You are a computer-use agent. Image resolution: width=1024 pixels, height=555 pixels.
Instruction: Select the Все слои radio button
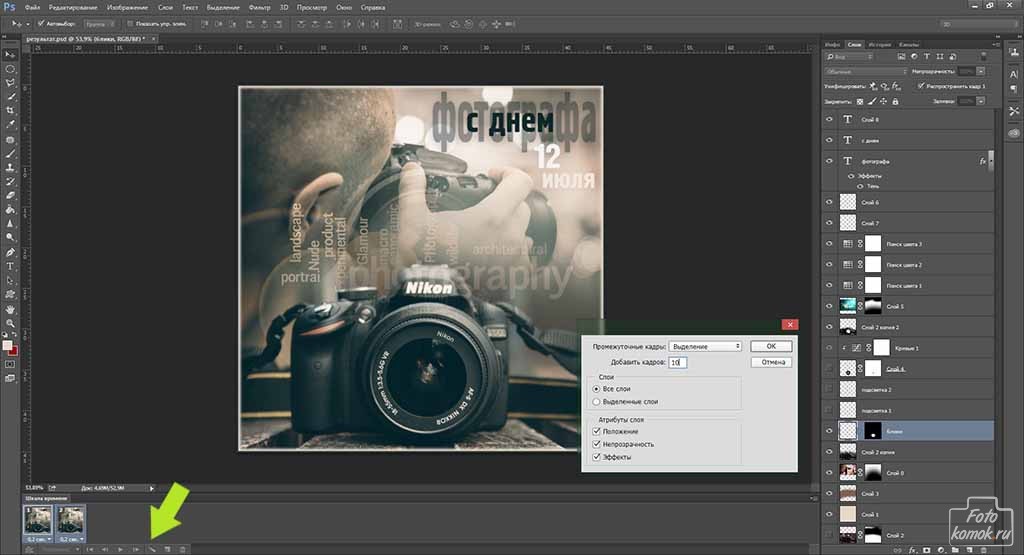point(596,388)
